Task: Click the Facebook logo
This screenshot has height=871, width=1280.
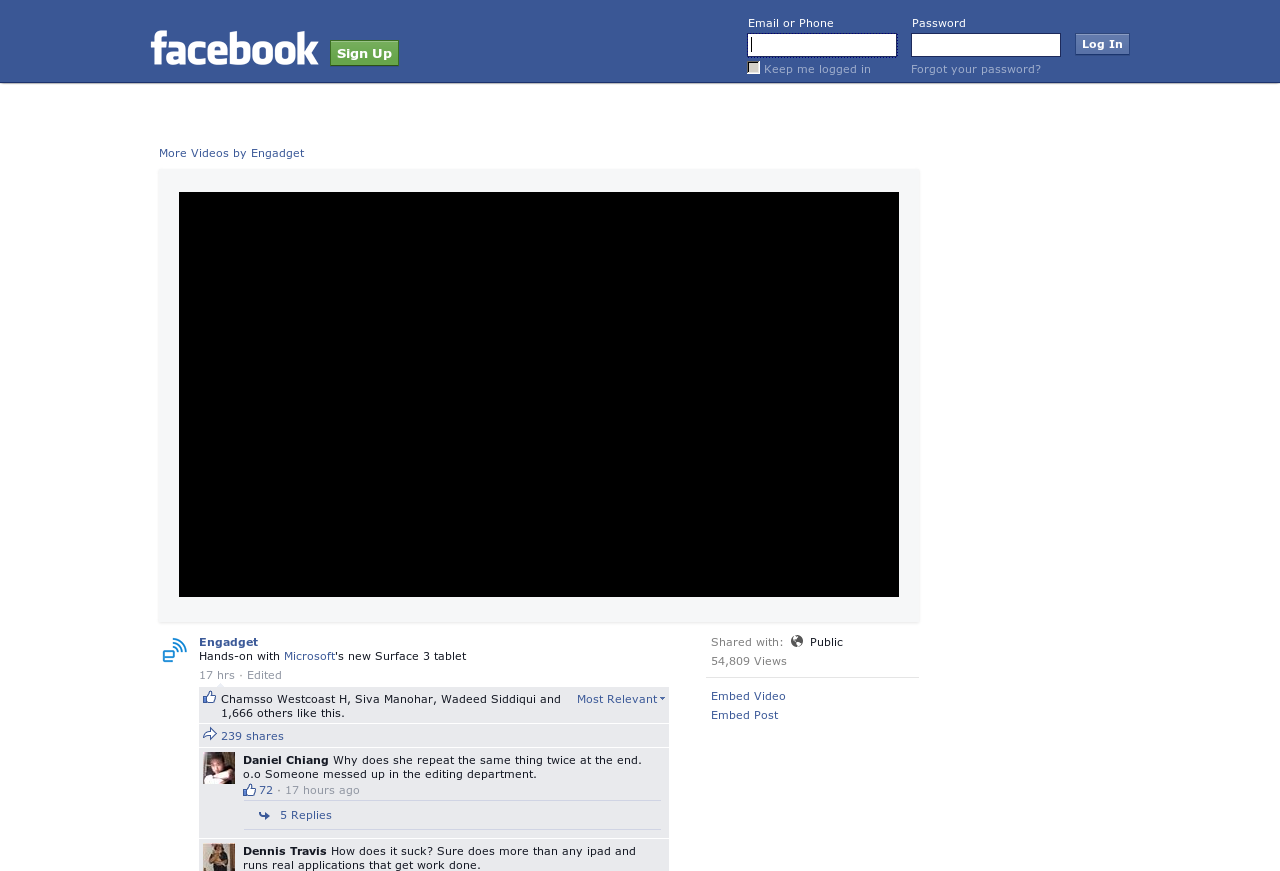Action: pos(235,48)
